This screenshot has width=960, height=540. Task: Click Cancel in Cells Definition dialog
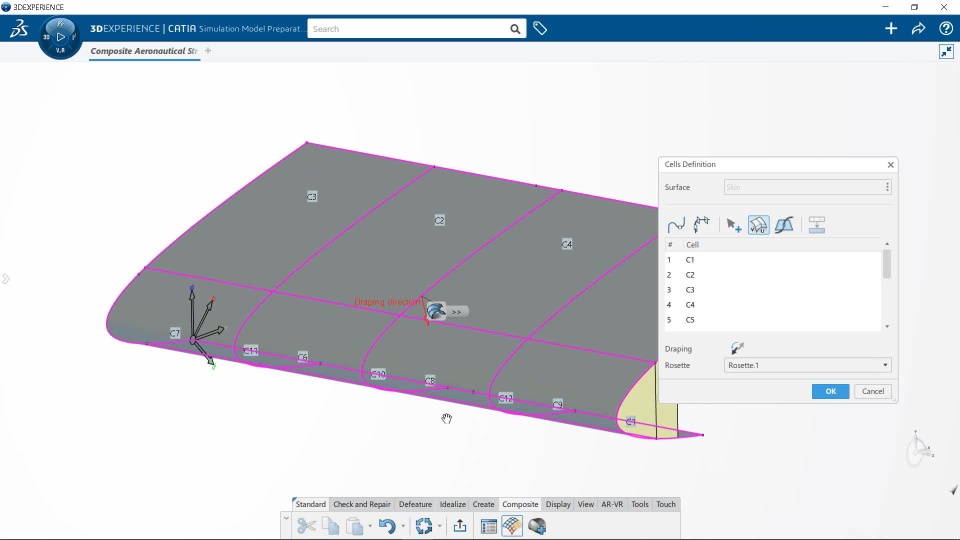coord(872,391)
